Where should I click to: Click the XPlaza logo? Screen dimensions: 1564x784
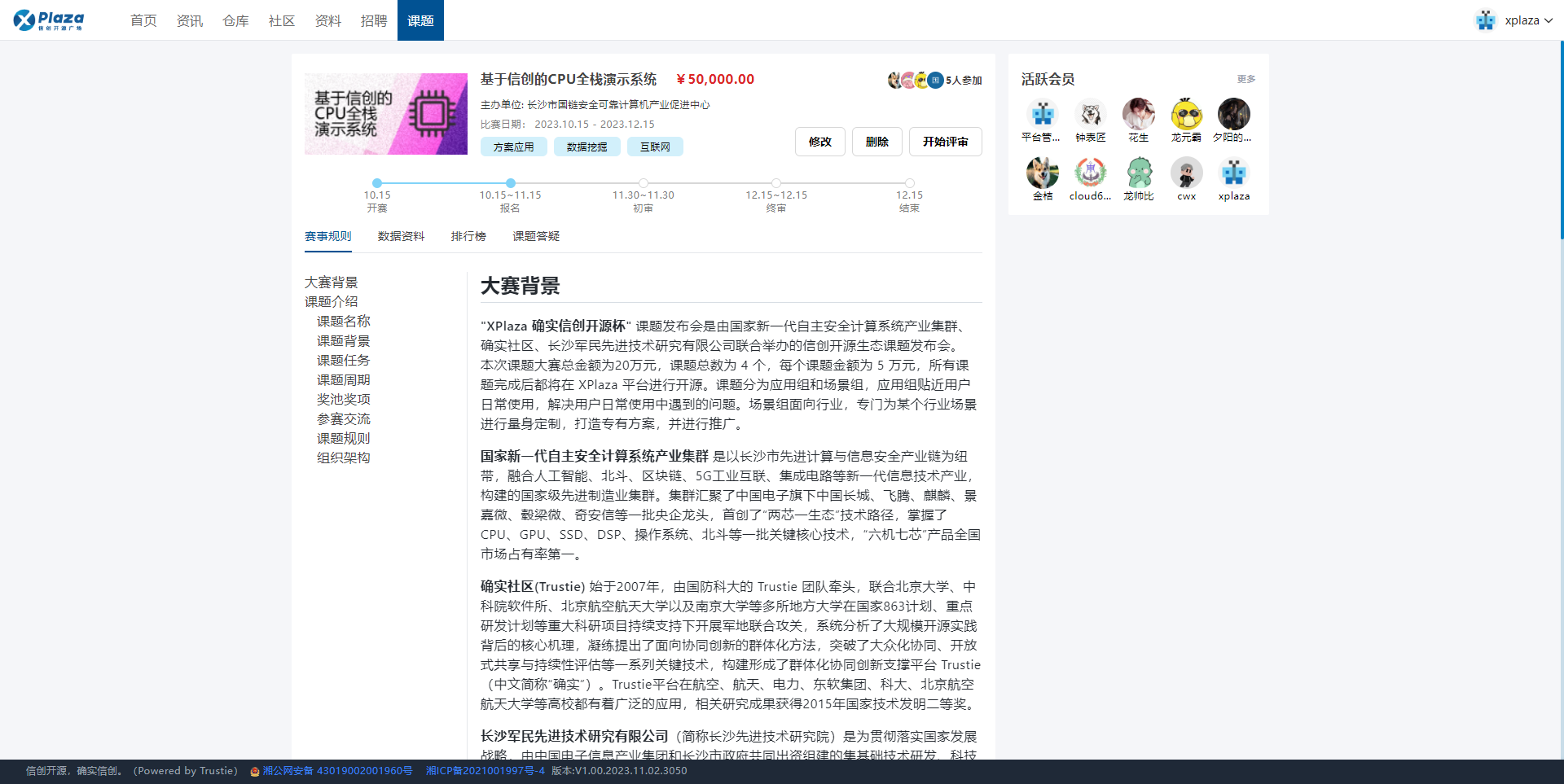point(49,20)
